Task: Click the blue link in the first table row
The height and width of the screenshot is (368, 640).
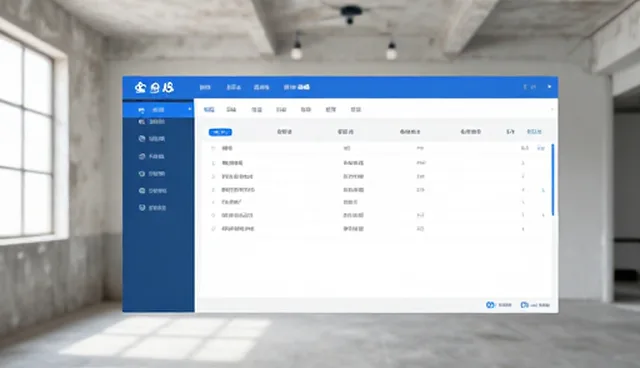Action: tap(540, 148)
